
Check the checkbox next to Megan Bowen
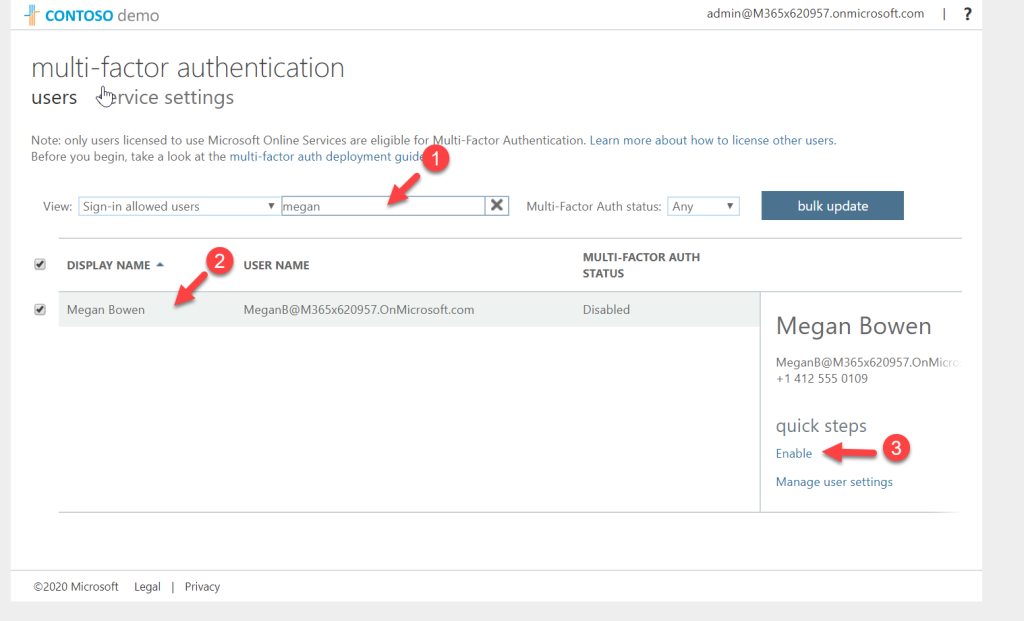tap(40, 309)
